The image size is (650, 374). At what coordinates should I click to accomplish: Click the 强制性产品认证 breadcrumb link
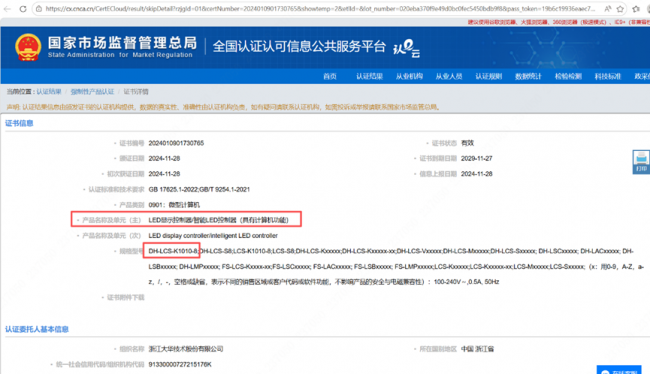click(x=92, y=92)
